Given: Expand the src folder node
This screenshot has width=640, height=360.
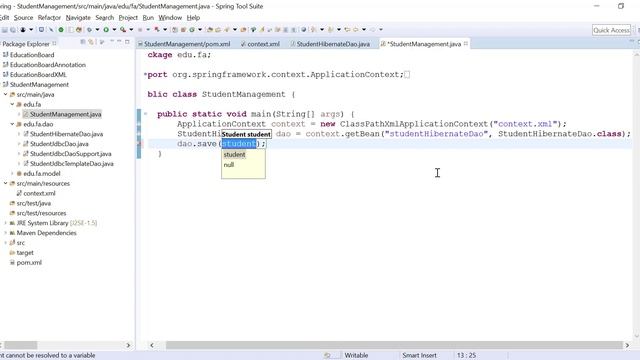Looking at the screenshot, I should click(x=5, y=243).
